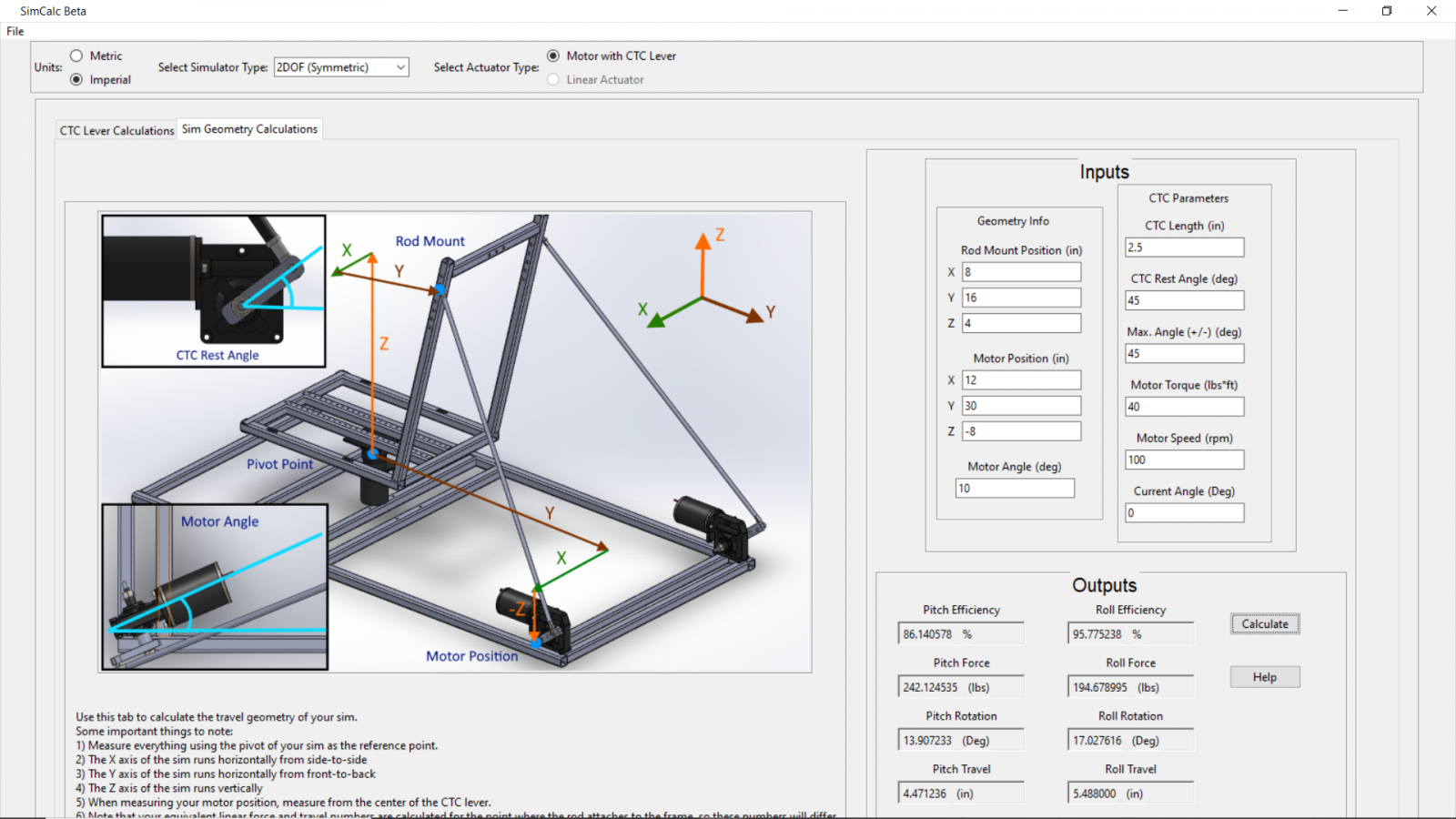Click the Motor Position Z input field
The image size is (1456, 819).
pyautogui.click(x=1021, y=431)
